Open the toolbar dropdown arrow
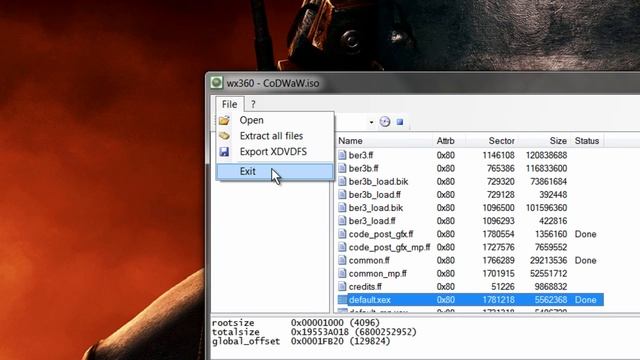Screen dimensions: 640x360 click(371, 122)
